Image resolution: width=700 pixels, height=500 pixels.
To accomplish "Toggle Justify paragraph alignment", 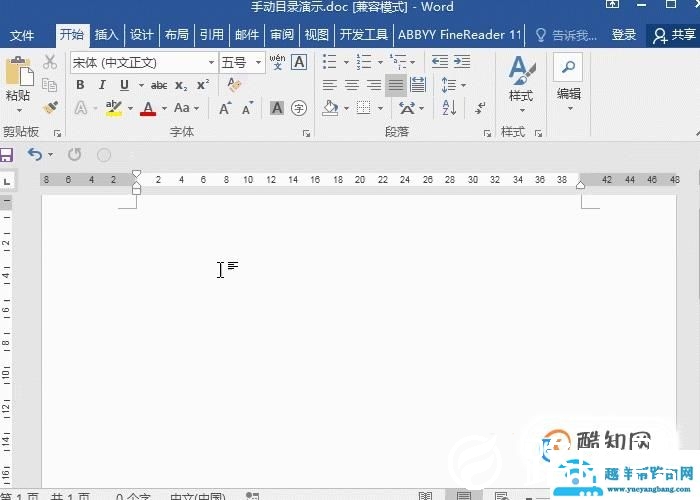I will [396, 85].
